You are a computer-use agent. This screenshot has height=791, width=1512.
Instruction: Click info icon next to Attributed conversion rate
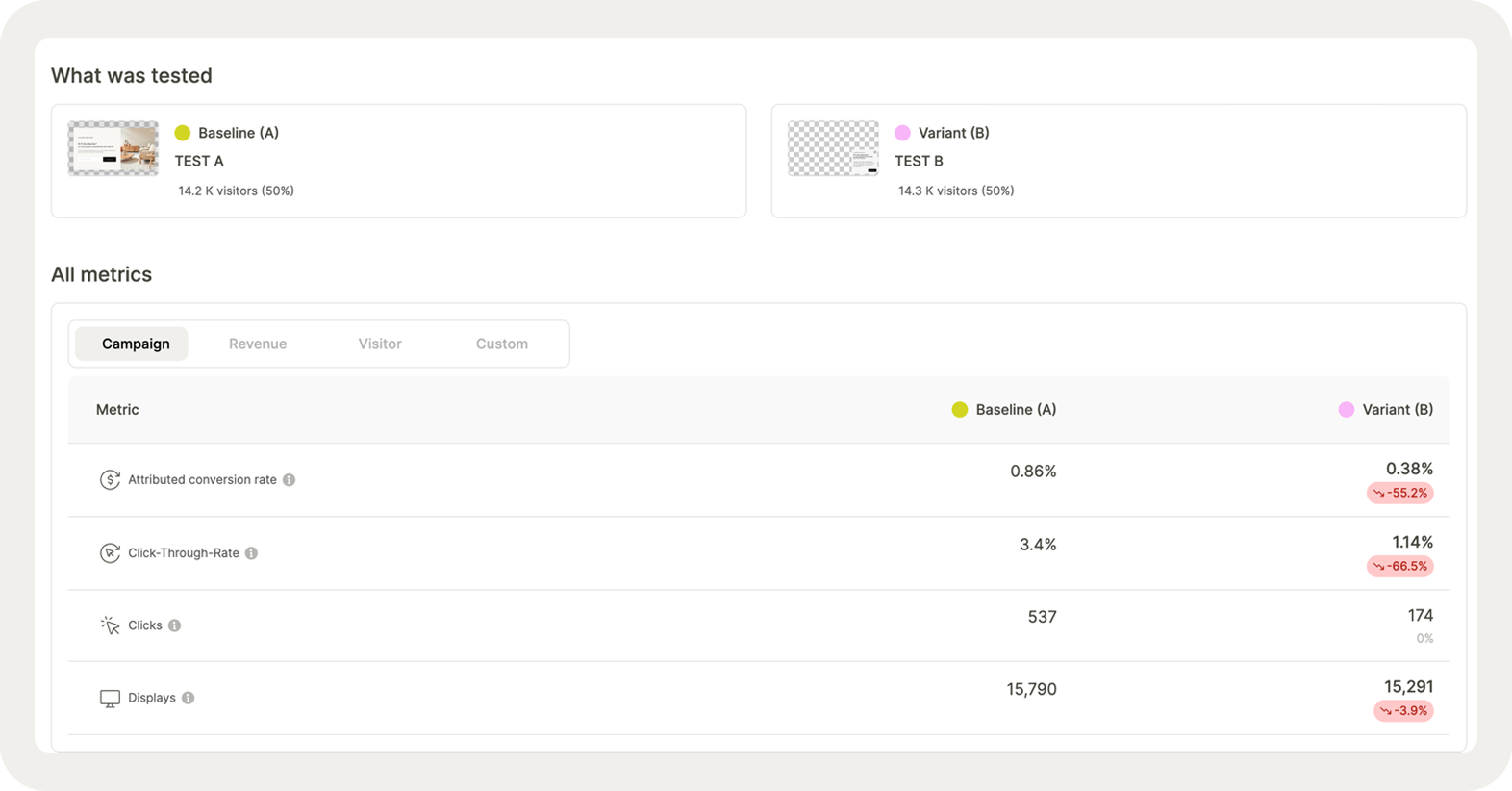[x=289, y=479]
